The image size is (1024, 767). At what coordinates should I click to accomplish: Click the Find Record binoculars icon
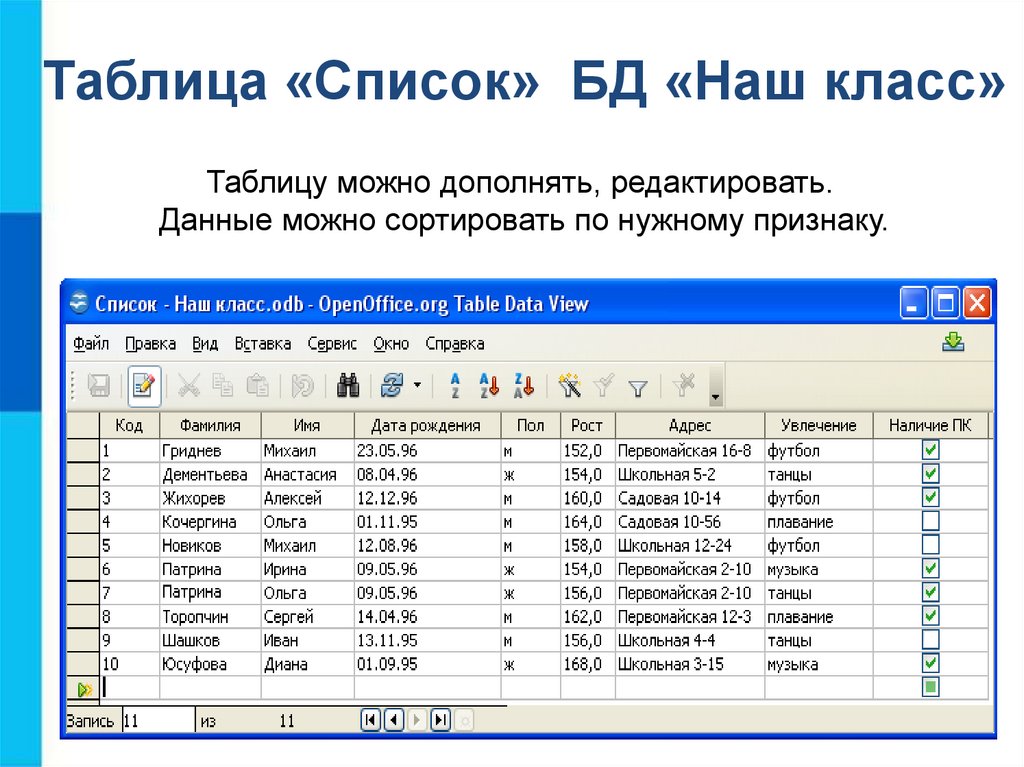(348, 386)
